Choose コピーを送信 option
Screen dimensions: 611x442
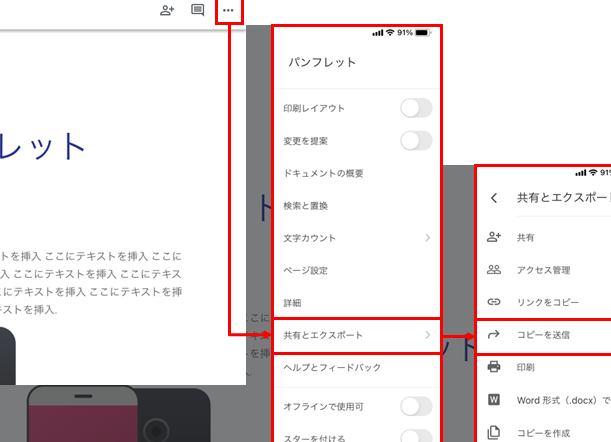544,335
